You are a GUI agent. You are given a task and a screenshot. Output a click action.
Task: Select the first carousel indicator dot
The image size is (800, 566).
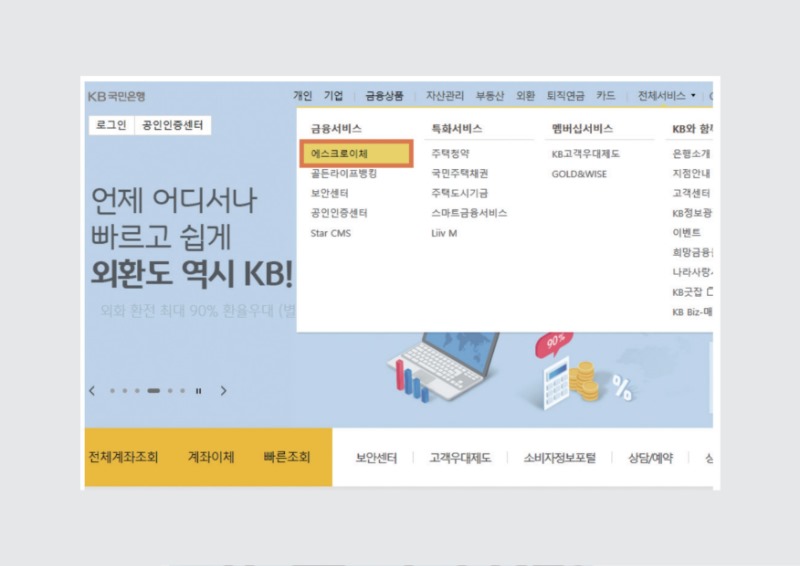click(111, 391)
